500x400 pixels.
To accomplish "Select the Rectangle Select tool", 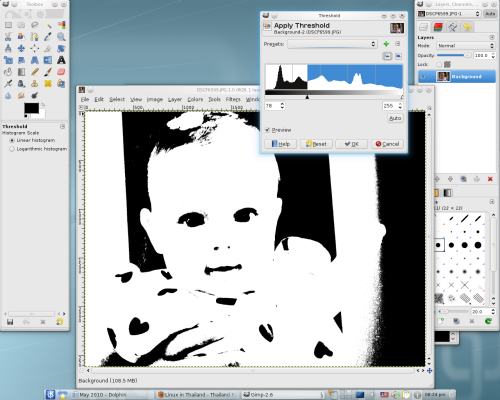I will point(8,25).
